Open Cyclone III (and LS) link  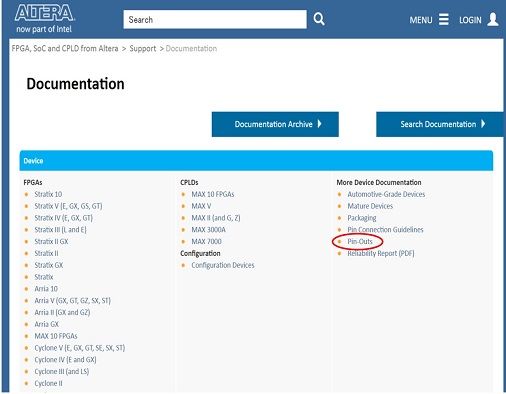click(62, 371)
